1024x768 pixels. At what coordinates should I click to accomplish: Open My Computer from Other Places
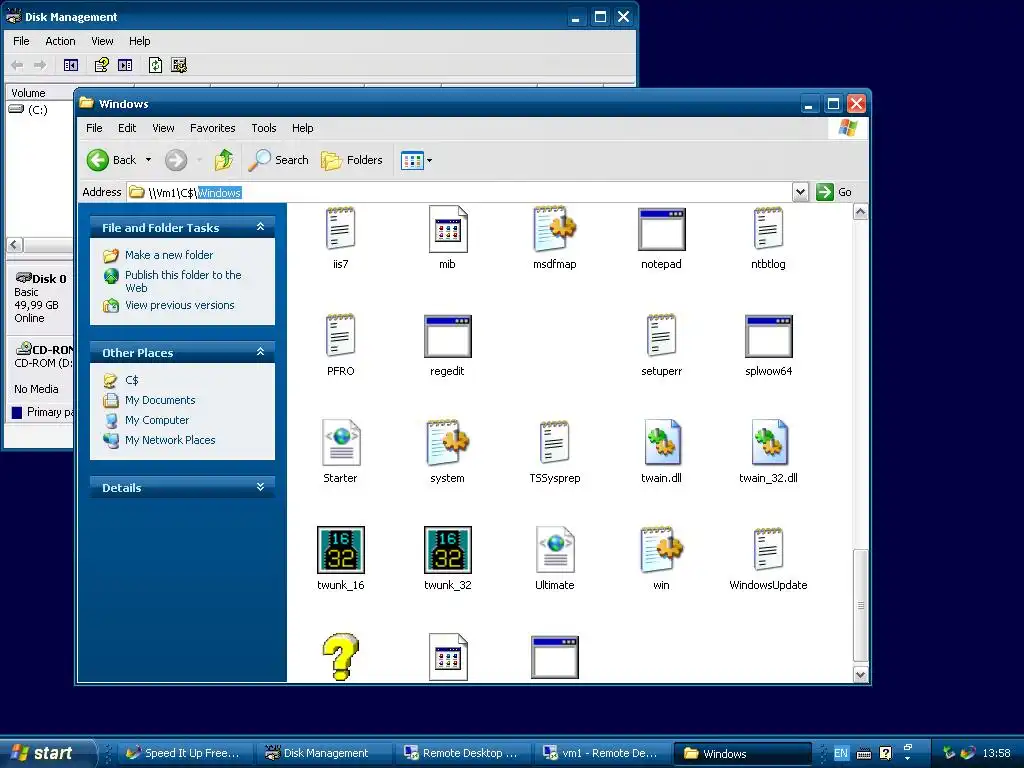click(x=157, y=421)
